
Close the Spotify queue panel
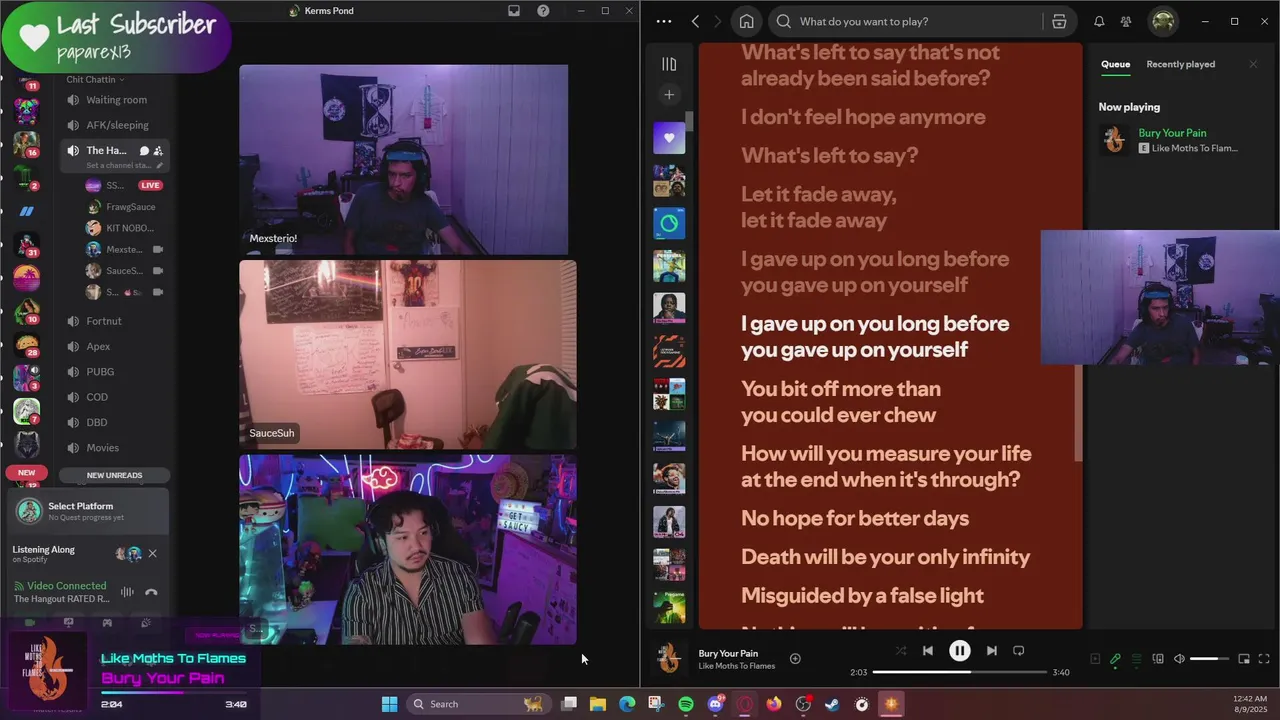(x=1253, y=64)
